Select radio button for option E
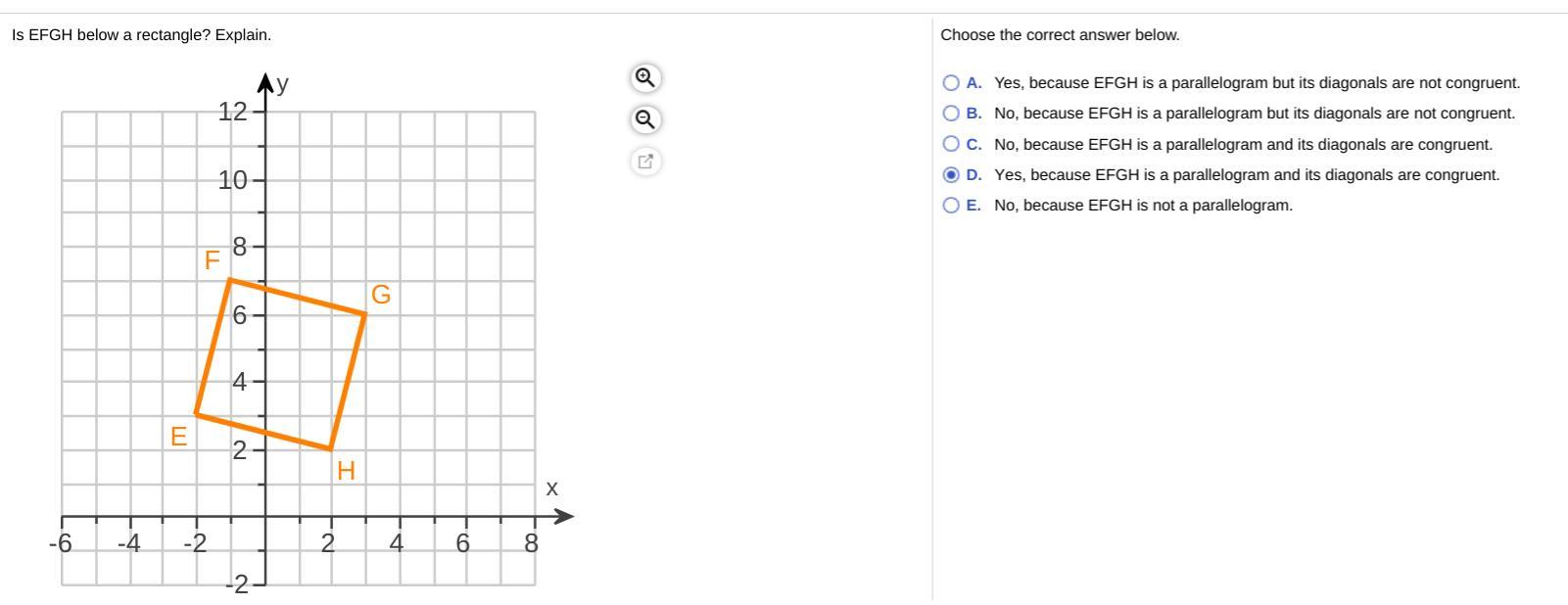The height and width of the screenshot is (605, 1568). point(951,206)
